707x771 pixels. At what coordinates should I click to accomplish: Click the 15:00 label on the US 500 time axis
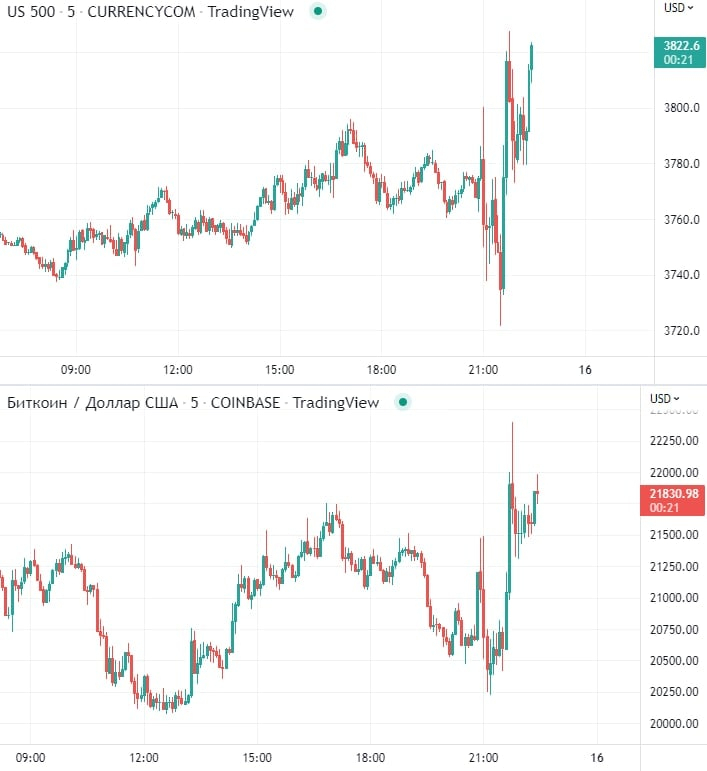(x=280, y=370)
